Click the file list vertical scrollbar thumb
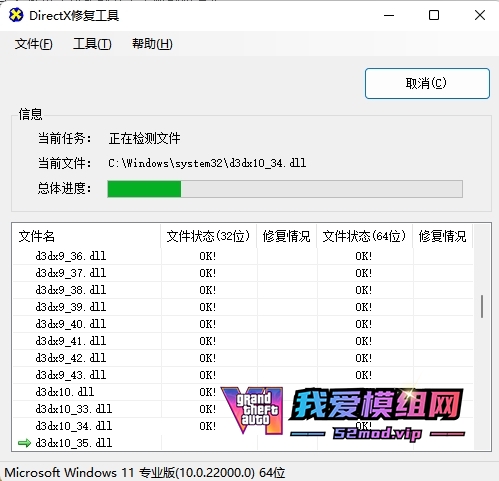Viewport: 499px width, 481px height. coord(482,306)
